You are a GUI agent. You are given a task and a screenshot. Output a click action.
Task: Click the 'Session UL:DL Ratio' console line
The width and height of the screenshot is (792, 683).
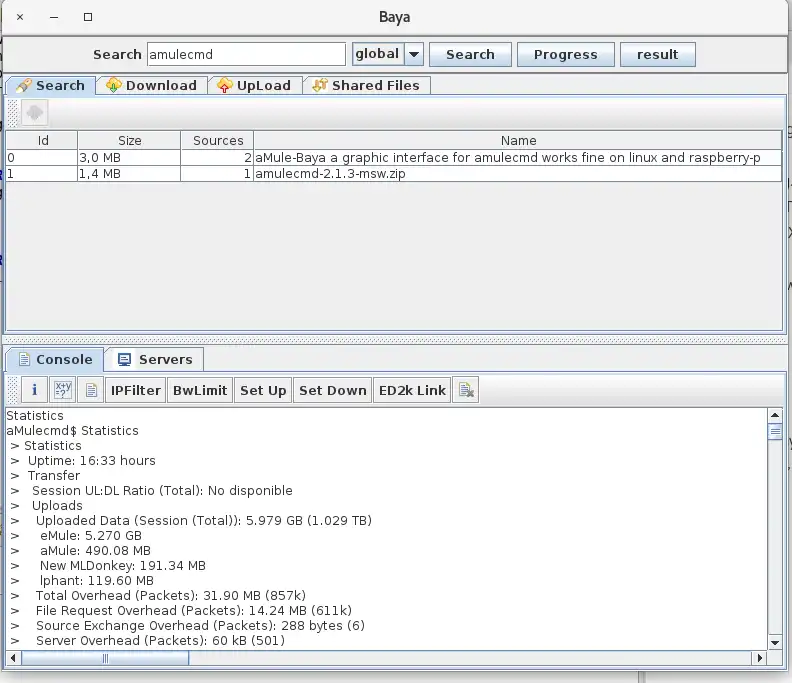click(x=162, y=491)
